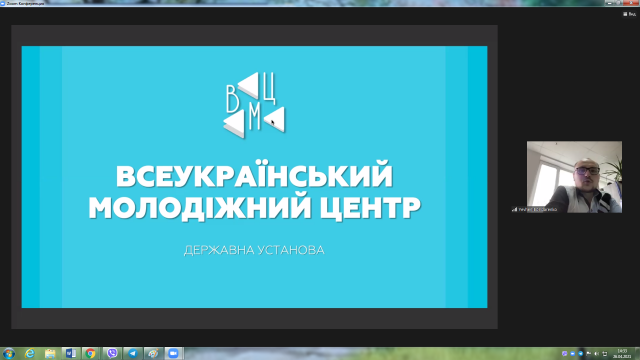Click the 'ДЕРЖАВНА УСТАНОВА' subtitle text
640x360 pixels.
point(254,250)
